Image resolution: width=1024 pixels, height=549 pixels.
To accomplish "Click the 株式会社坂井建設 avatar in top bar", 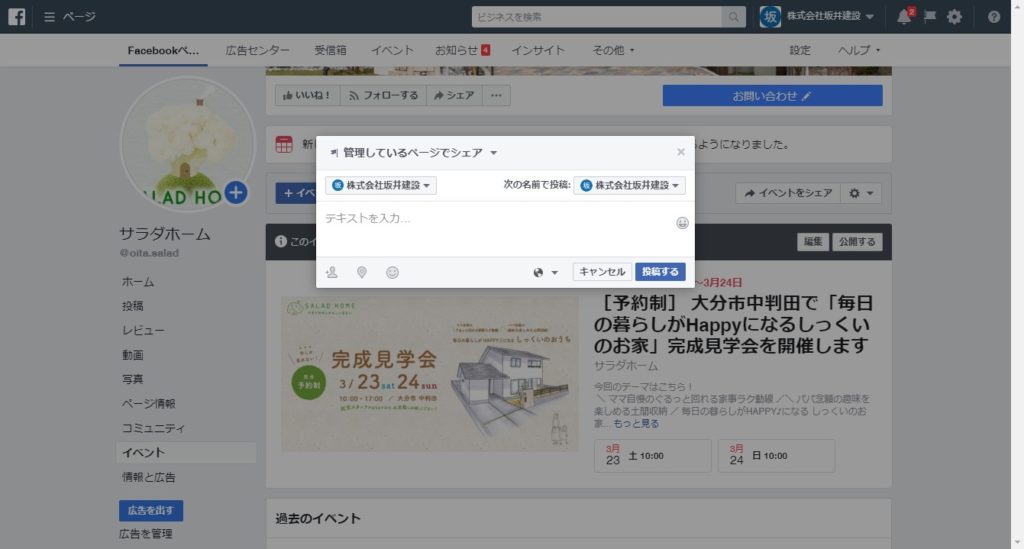I will pyautogui.click(x=771, y=16).
